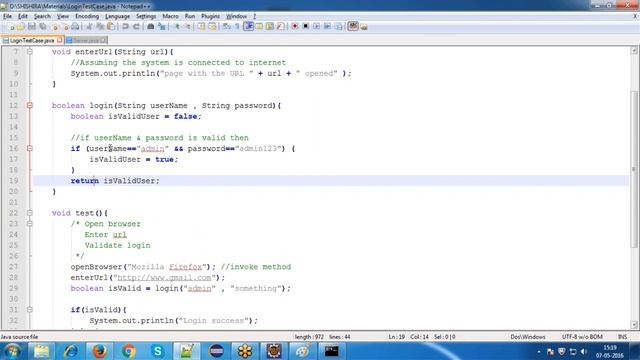Collapse the enterUrl method fold marker
Image resolution: width=640 pixels, height=360 pixels.
click(30, 52)
